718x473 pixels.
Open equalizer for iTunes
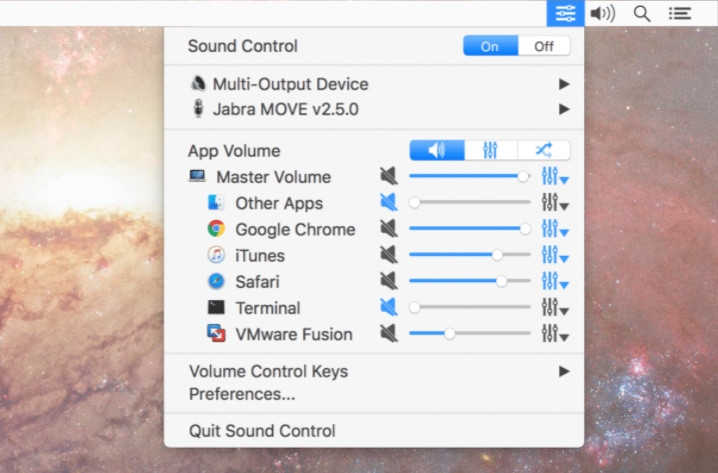[553, 255]
